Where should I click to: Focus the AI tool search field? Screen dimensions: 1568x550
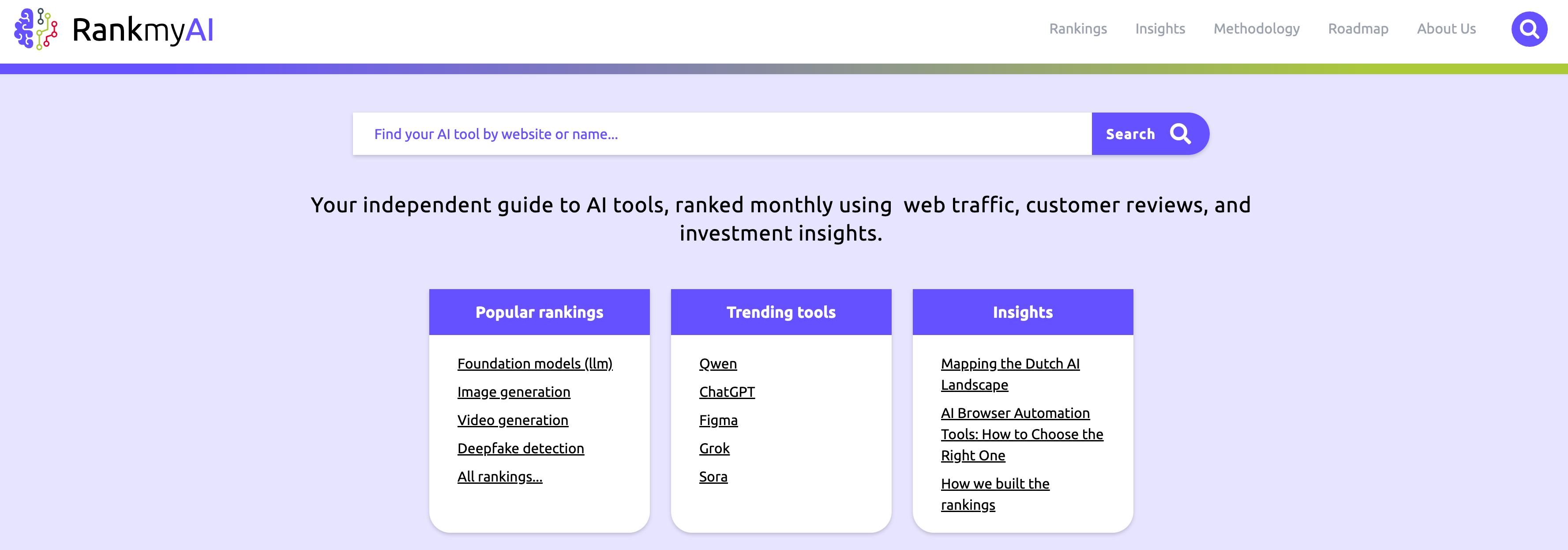(x=722, y=134)
